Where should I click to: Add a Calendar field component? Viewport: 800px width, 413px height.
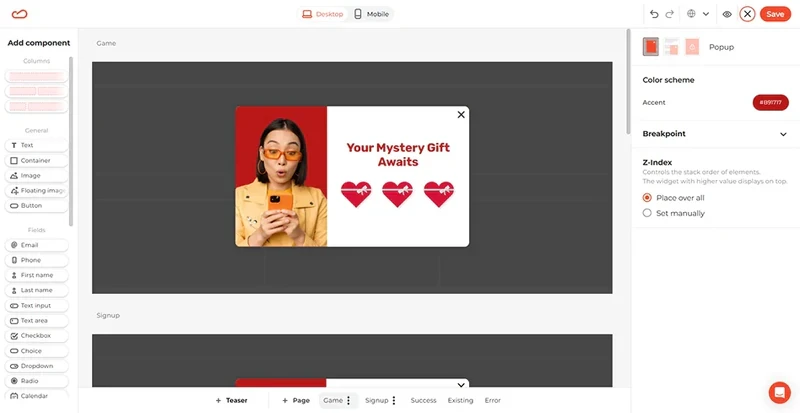[36, 396]
